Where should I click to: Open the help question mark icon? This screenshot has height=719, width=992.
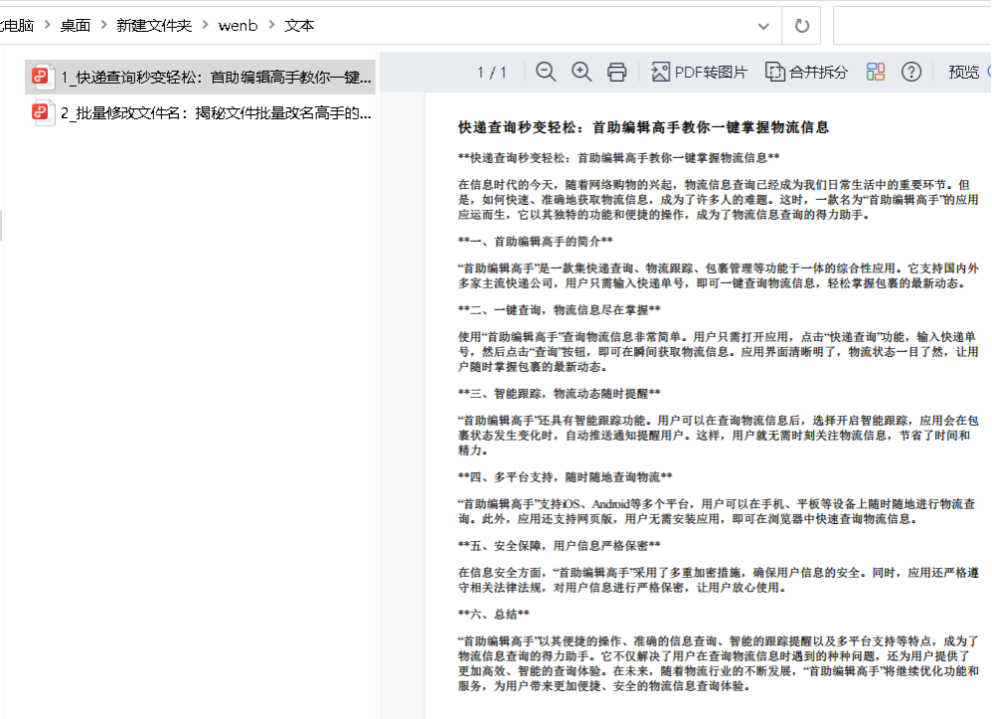coord(911,72)
